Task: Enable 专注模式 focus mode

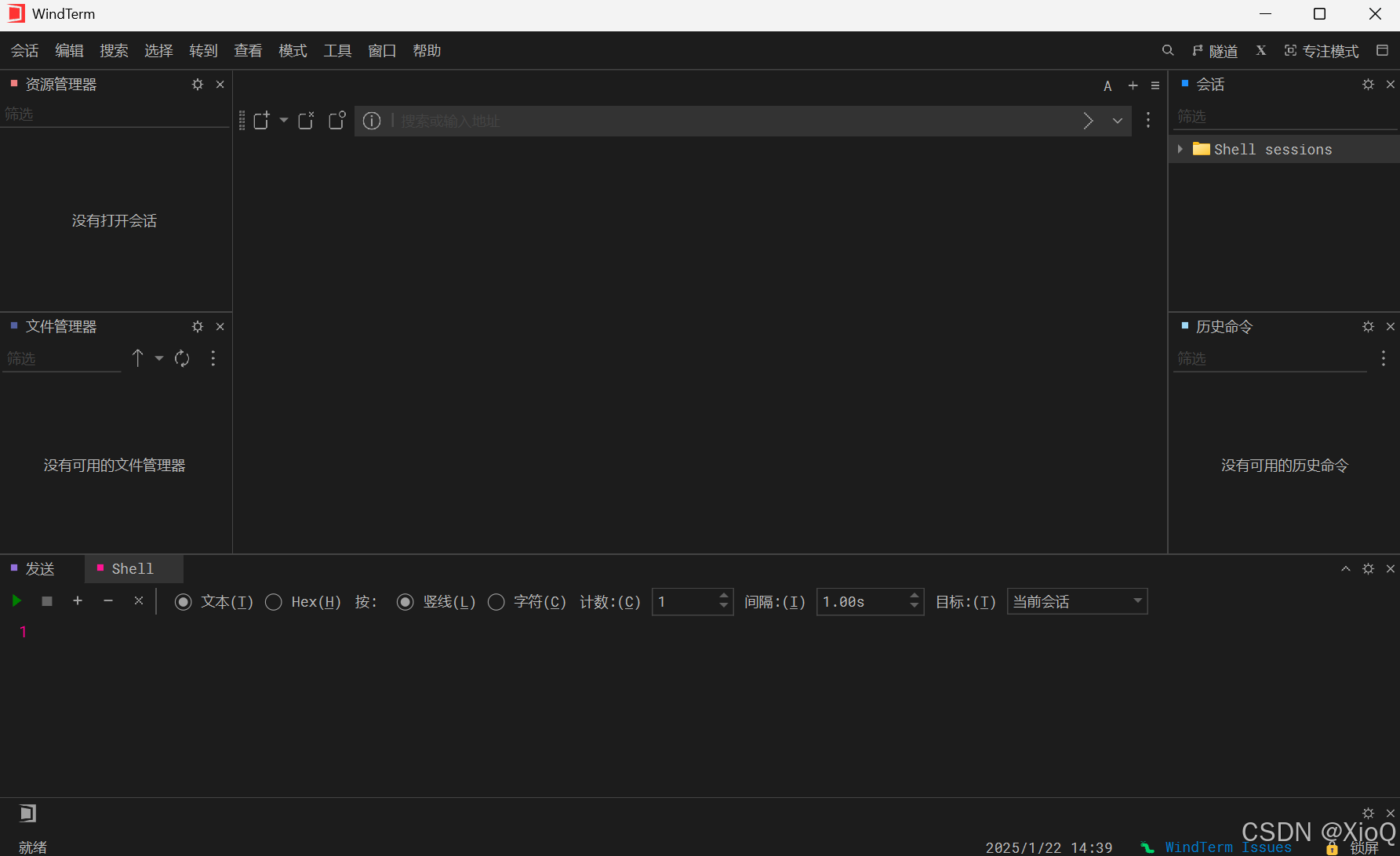Action: tap(1322, 51)
